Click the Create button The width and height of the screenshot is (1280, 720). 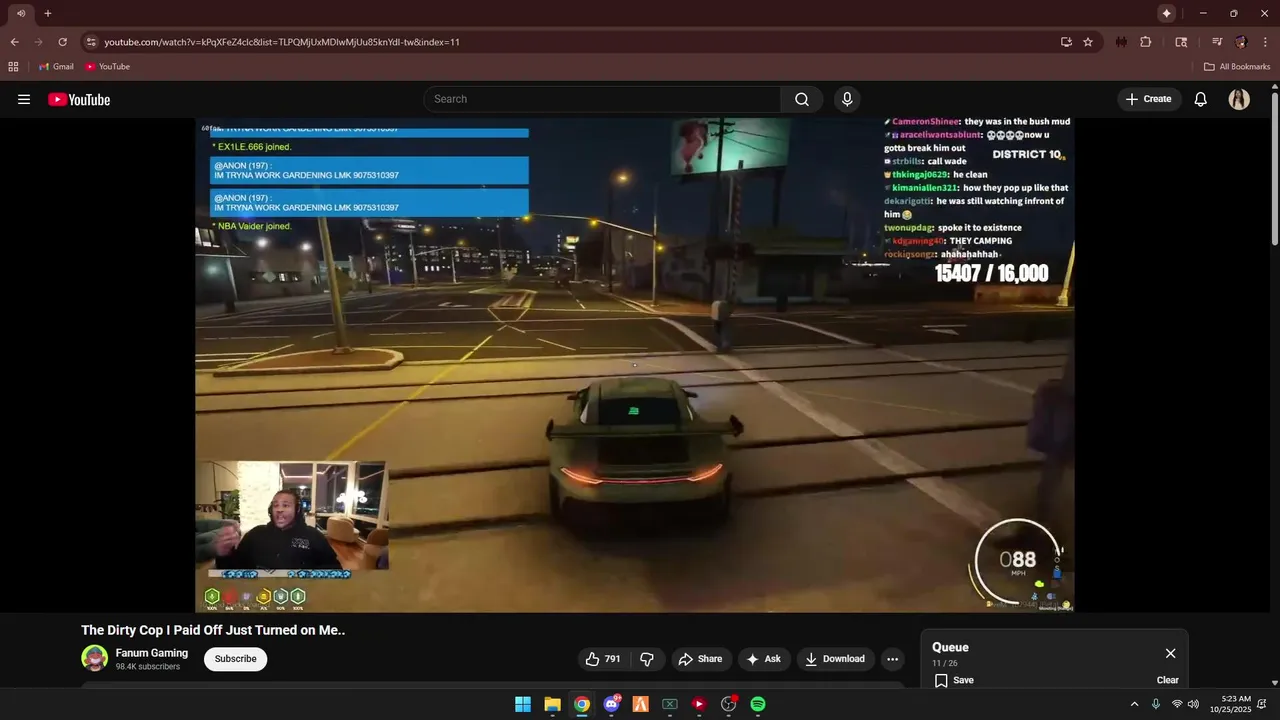pyautogui.click(x=1148, y=99)
